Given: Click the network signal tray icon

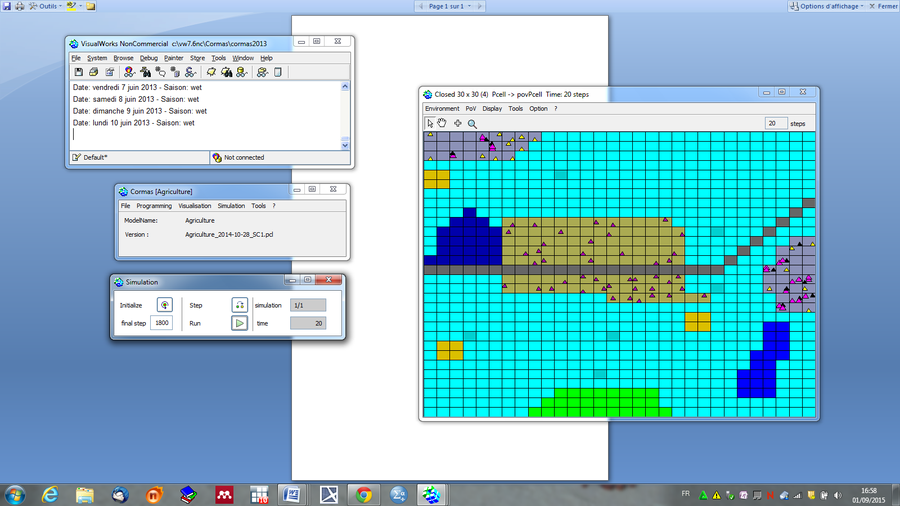Looking at the screenshot, I should pos(797,495).
